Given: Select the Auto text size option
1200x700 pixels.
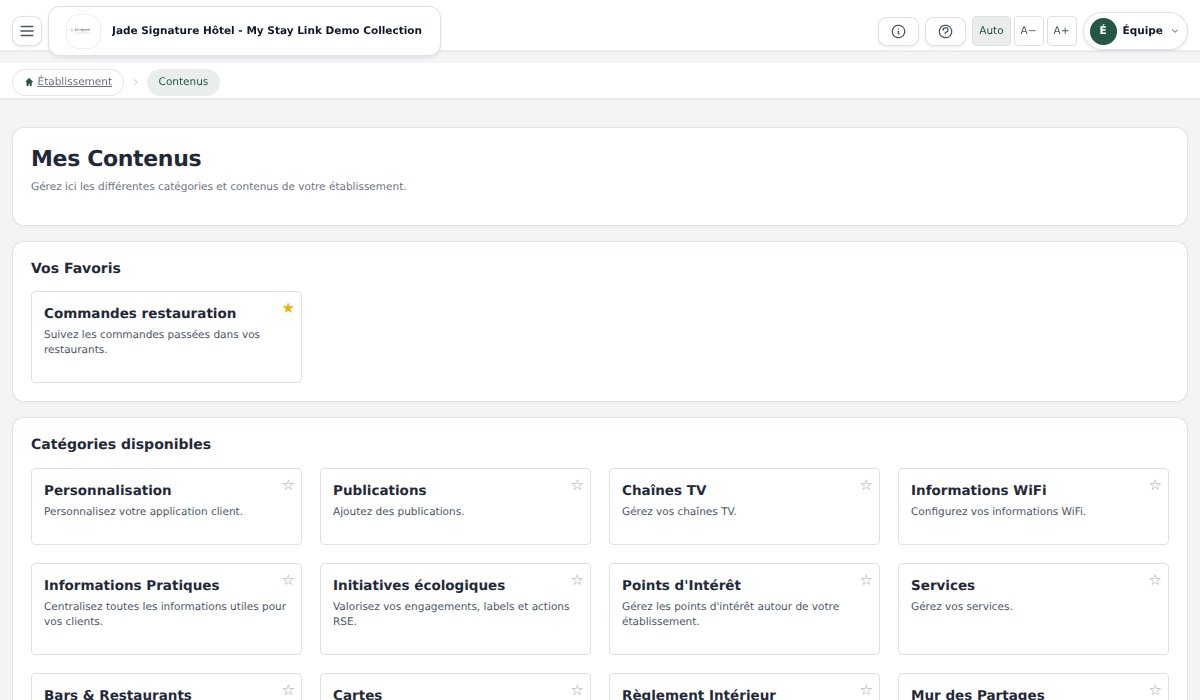Looking at the screenshot, I should pos(991,31).
